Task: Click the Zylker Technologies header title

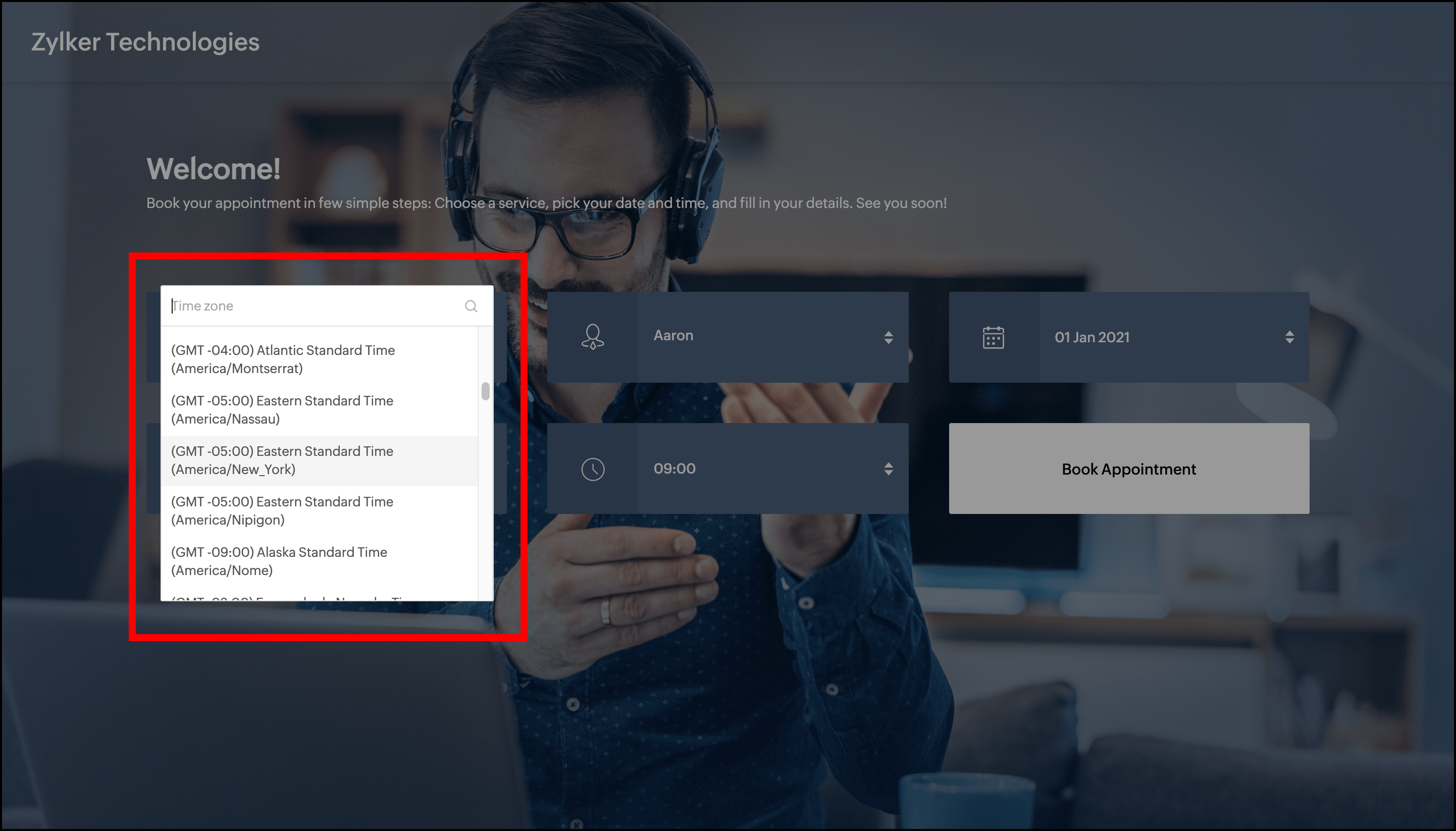Action: click(145, 42)
